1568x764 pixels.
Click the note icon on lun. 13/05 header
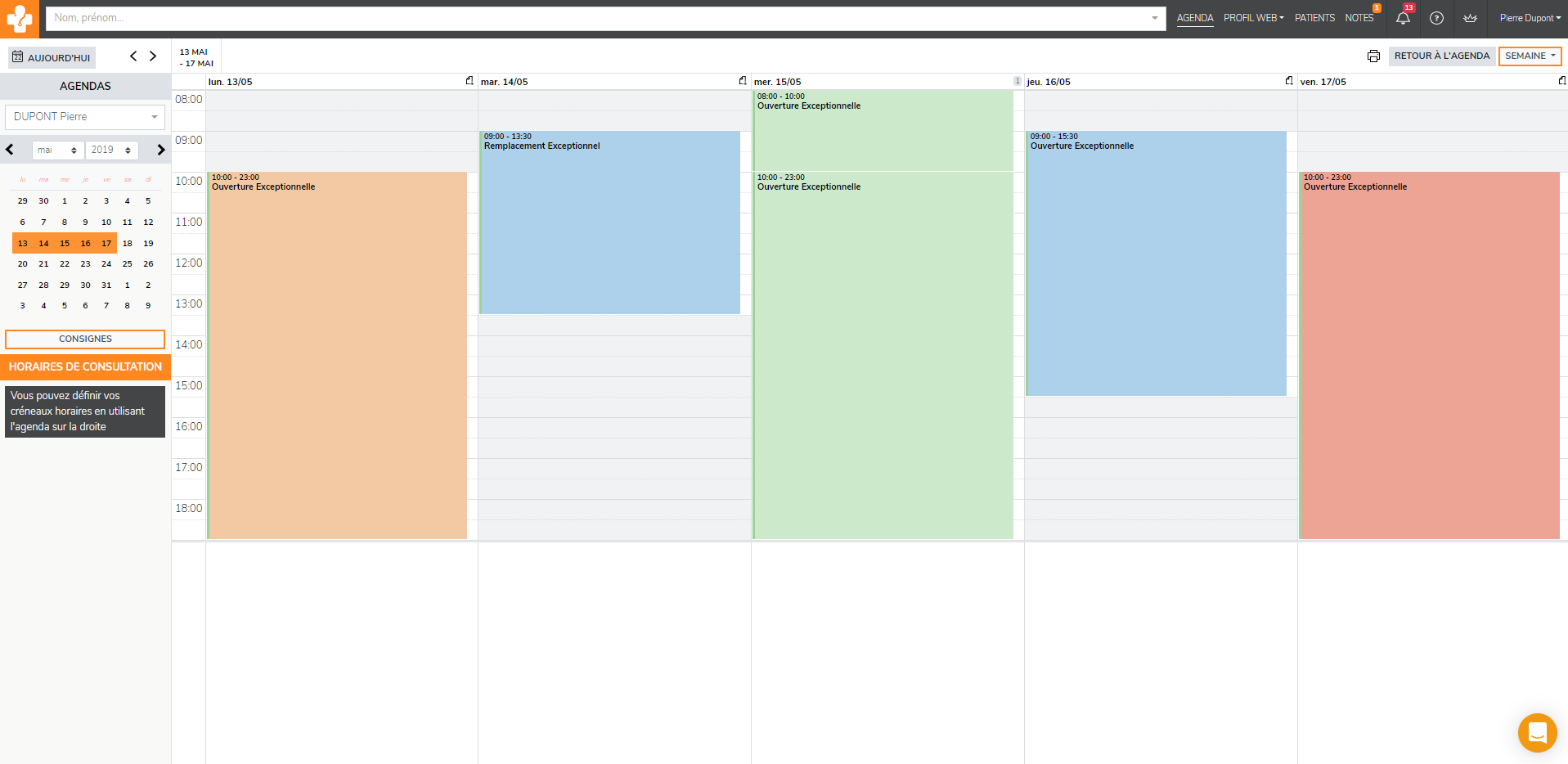point(470,81)
